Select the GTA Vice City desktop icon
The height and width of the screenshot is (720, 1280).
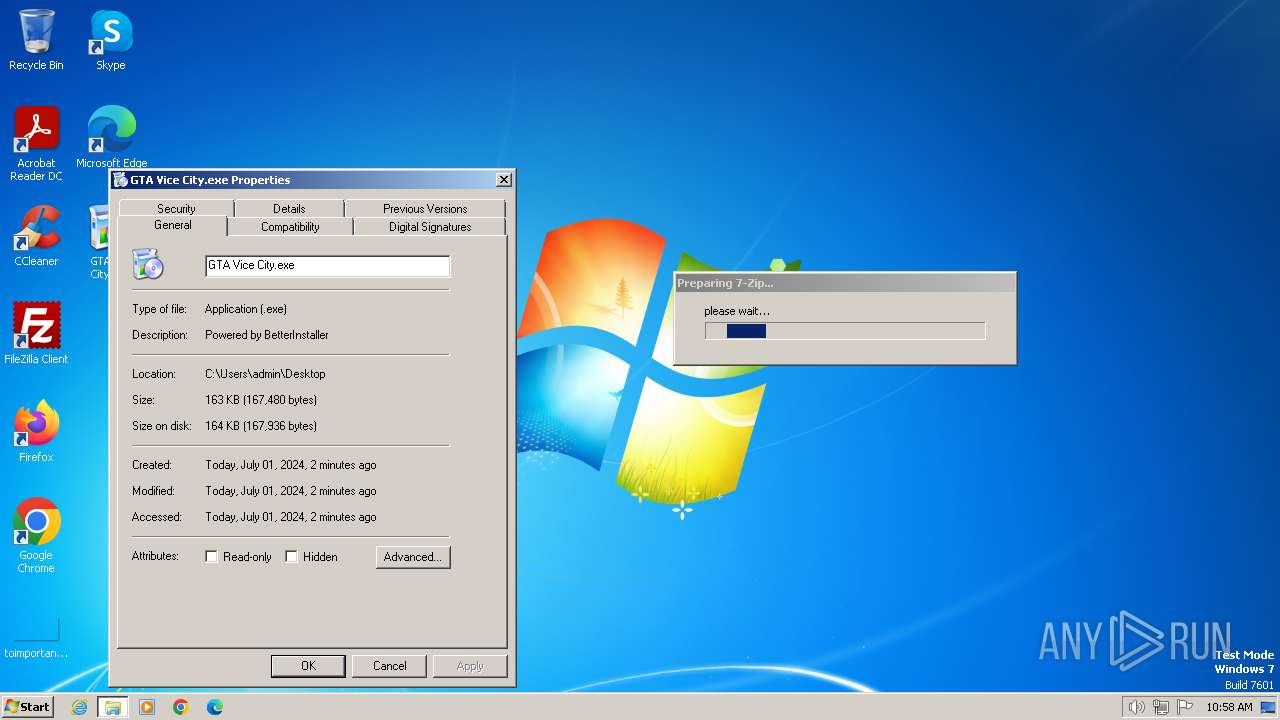tap(99, 242)
